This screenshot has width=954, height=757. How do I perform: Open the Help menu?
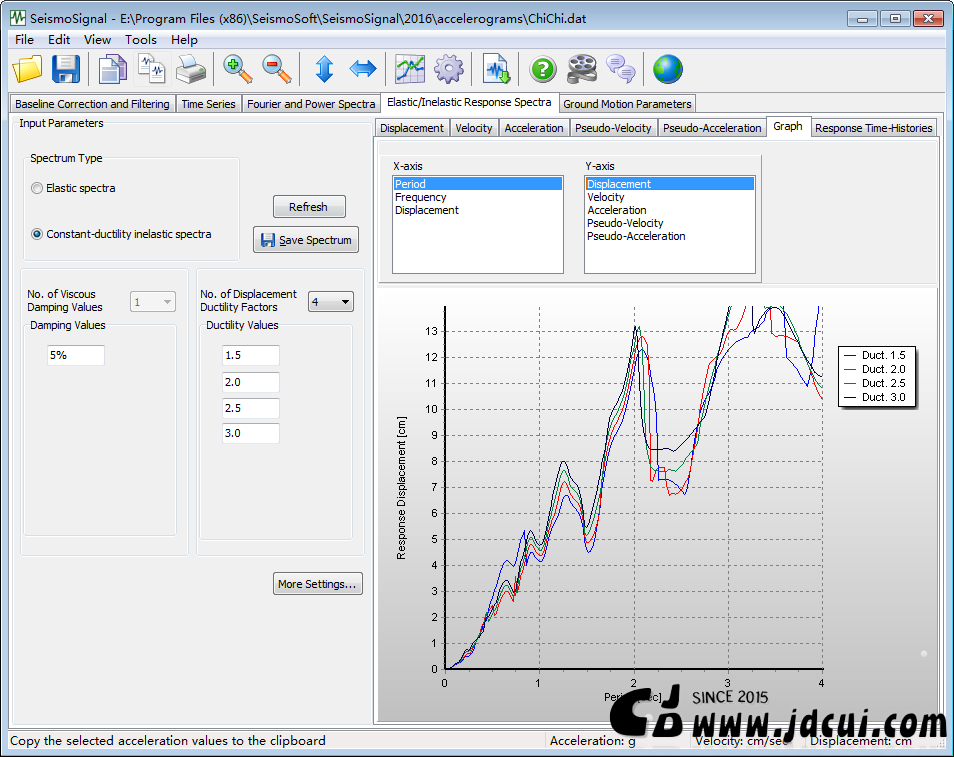184,40
